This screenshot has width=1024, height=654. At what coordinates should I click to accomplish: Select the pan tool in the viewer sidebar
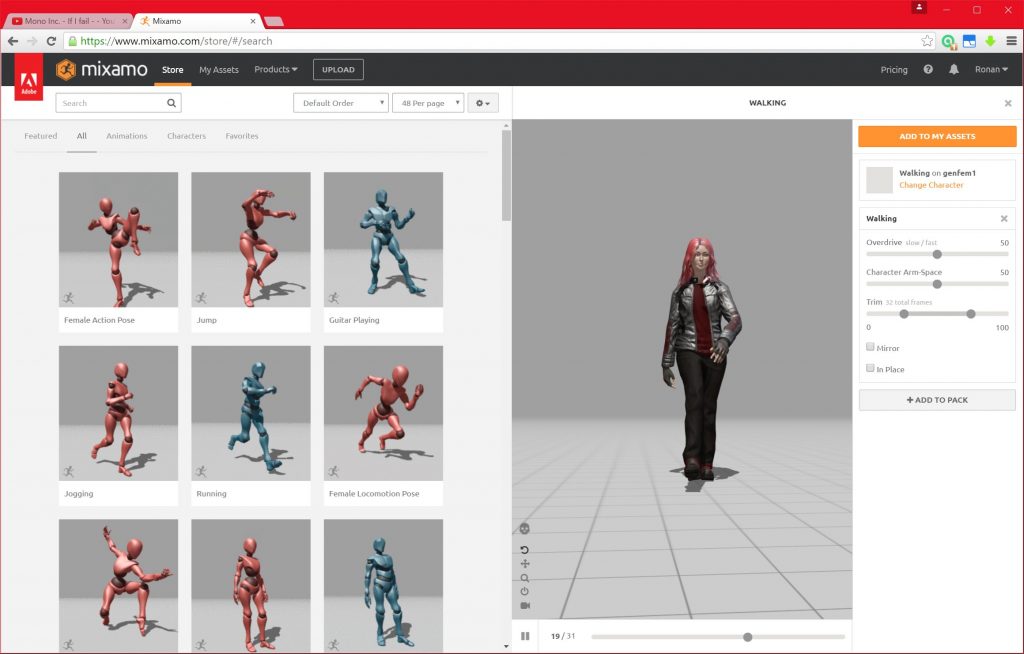pos(524,563)
